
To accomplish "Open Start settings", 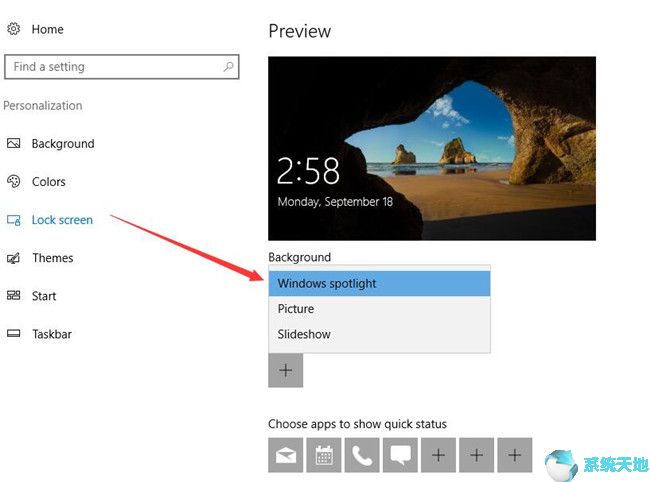I will tap(44, 296).
